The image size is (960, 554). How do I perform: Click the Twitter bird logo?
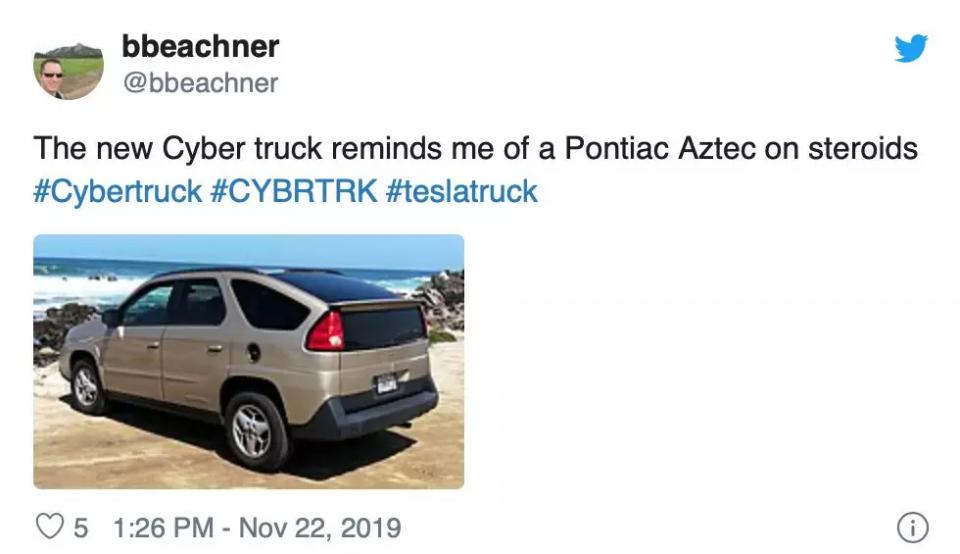tap(911, 48)
